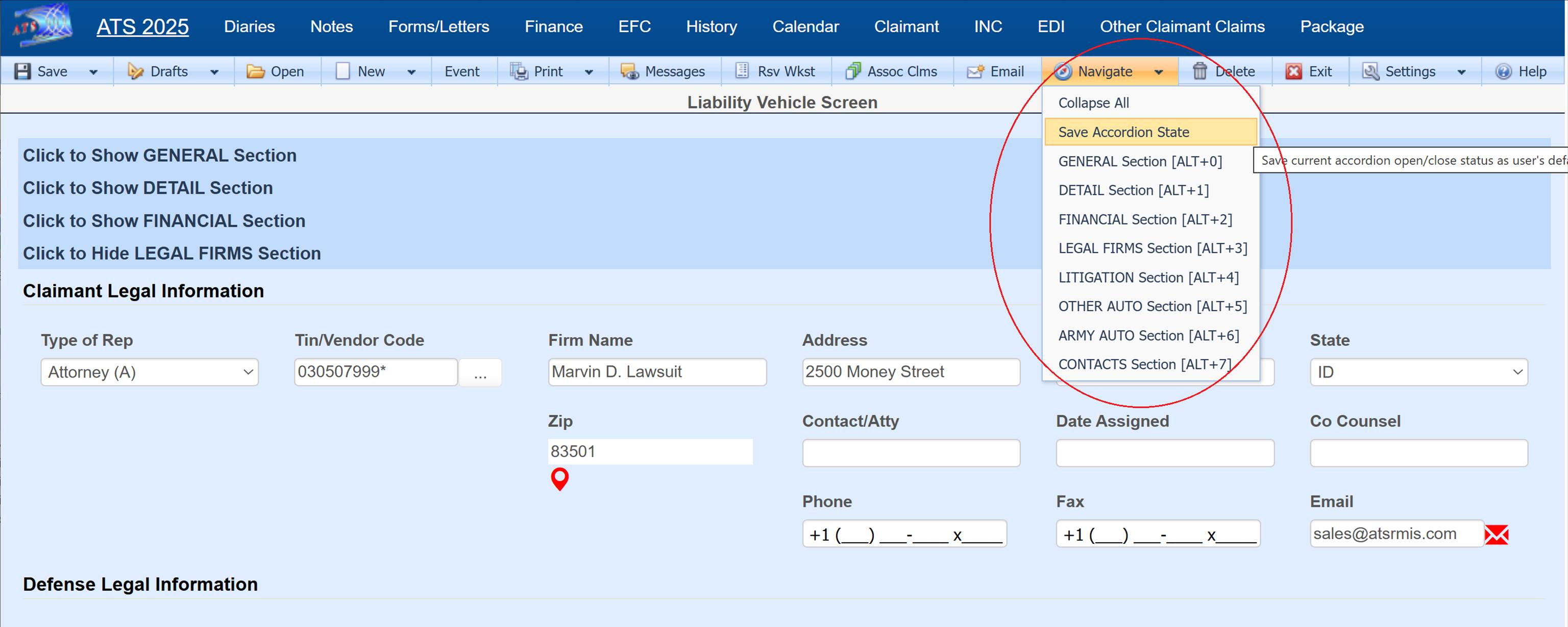Click the red map pin under Zip
This screenshot has width=1568, height=627.
[x=559, y=479]
